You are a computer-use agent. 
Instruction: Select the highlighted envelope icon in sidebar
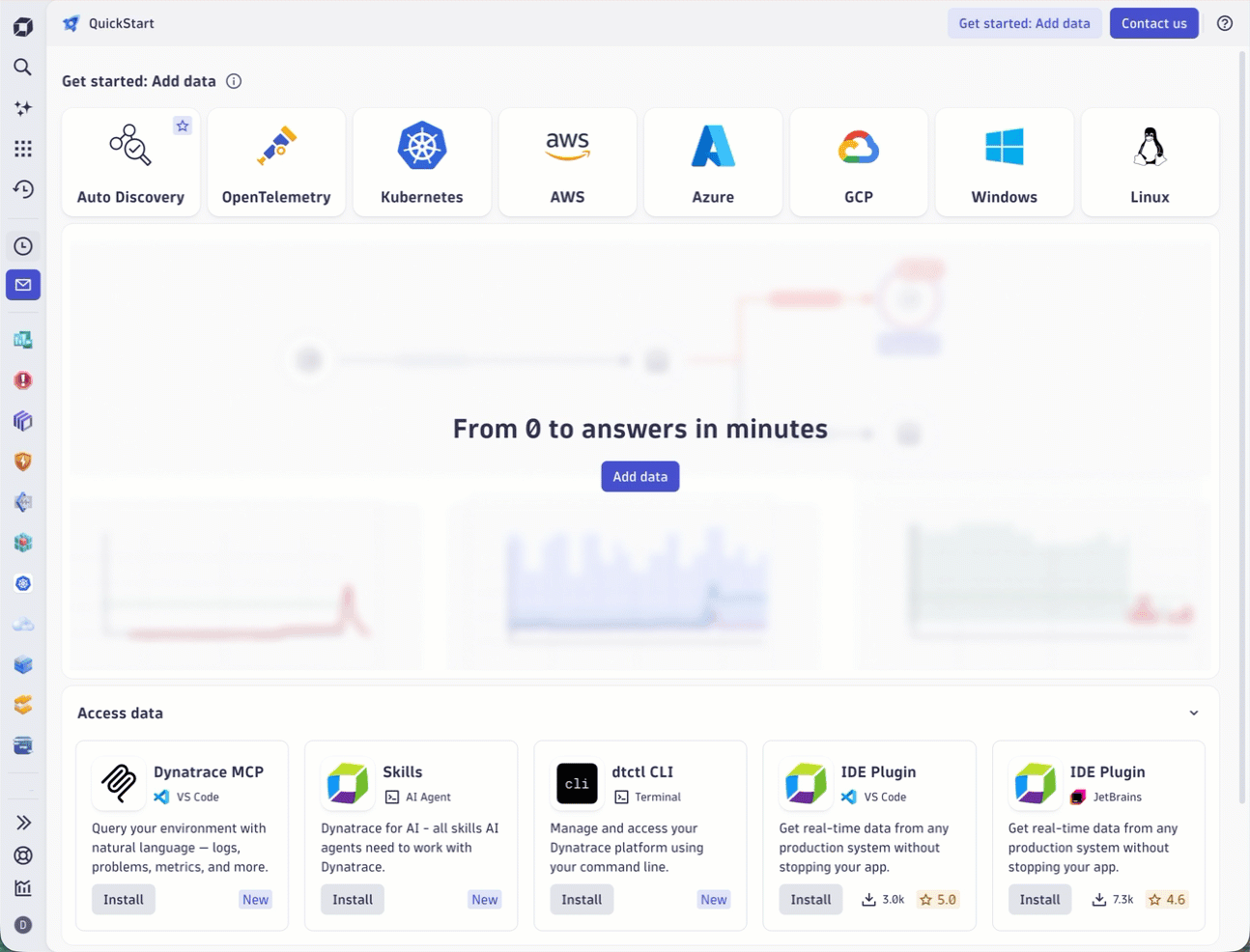pos(23,285)
